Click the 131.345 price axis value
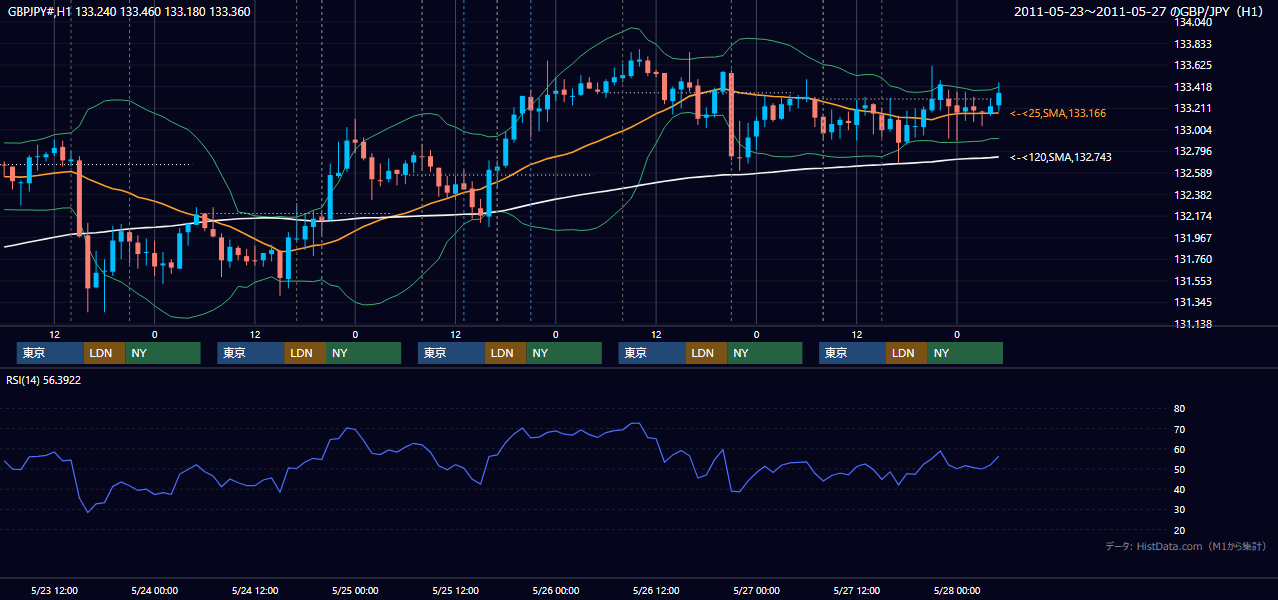Viewport: 1278px width, 600px height. click(1194, 302)
